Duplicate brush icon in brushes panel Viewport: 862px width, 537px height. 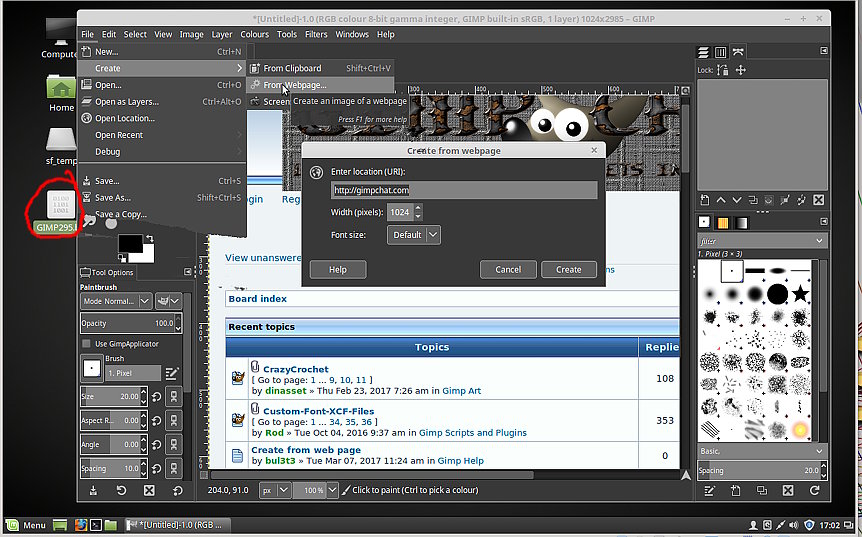(x=762, y=490)
